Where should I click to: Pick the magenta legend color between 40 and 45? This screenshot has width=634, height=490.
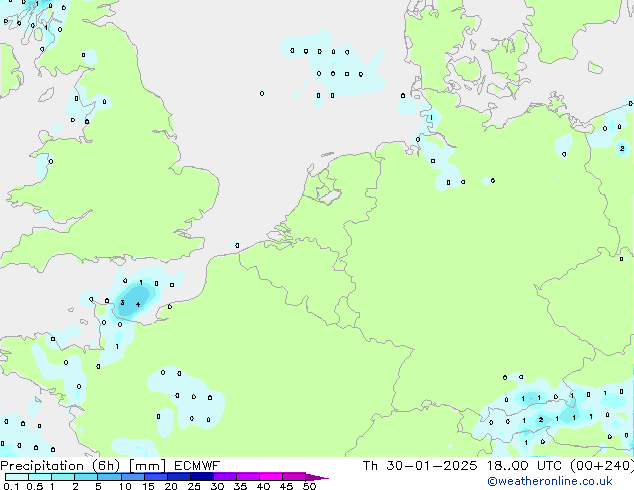point(274,477)
